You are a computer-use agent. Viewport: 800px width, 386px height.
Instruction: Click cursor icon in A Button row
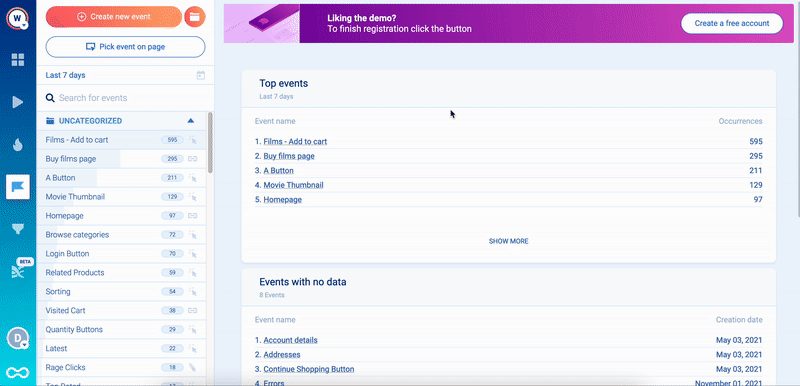tap(192, 178)
